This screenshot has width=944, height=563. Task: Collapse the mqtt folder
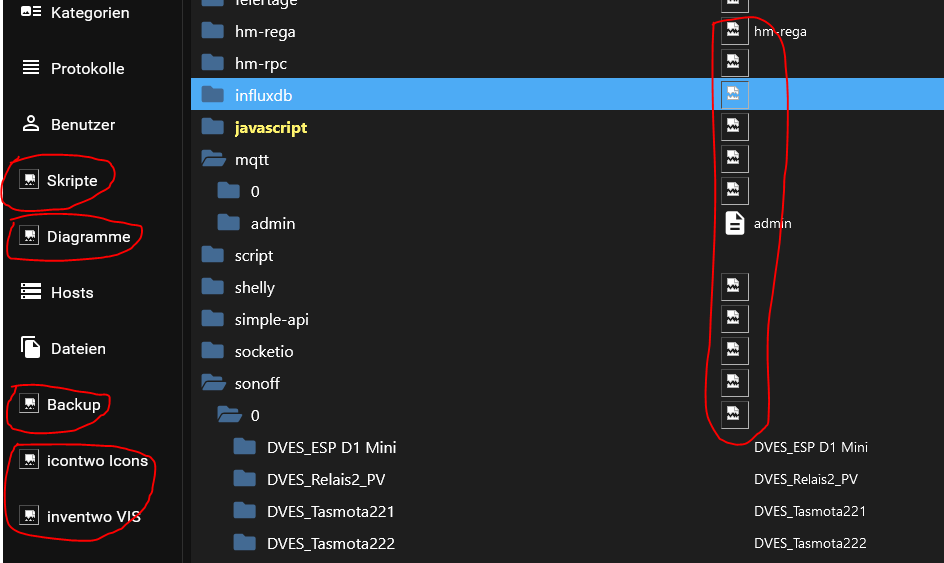[212, 160]
